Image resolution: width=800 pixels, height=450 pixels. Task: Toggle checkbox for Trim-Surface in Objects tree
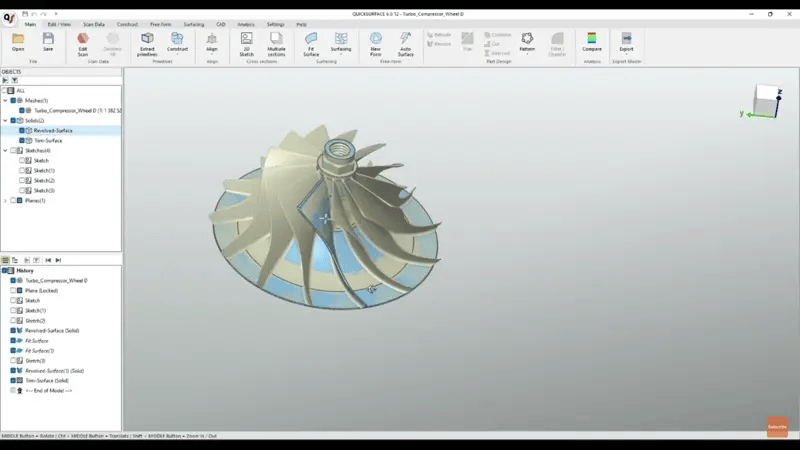(22, 141)
